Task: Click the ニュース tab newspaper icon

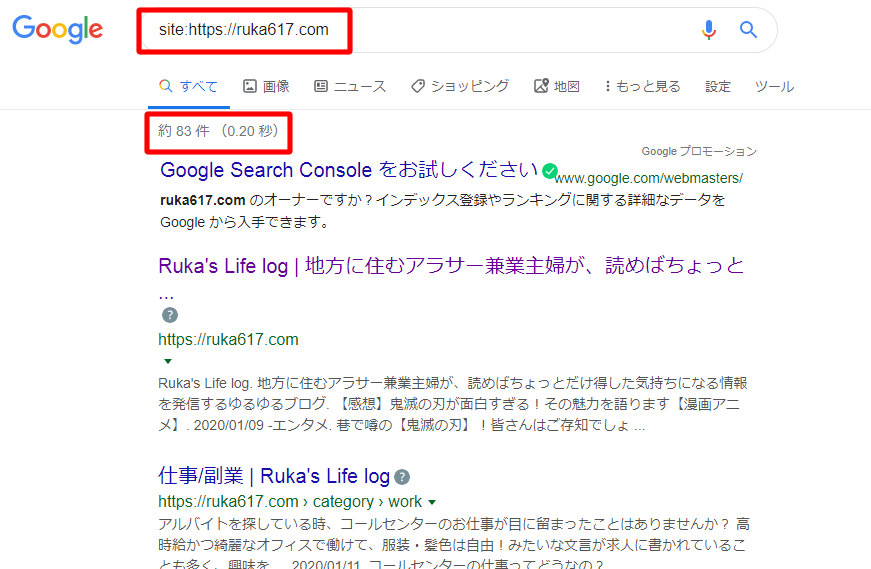Action: tap(321, 86)
